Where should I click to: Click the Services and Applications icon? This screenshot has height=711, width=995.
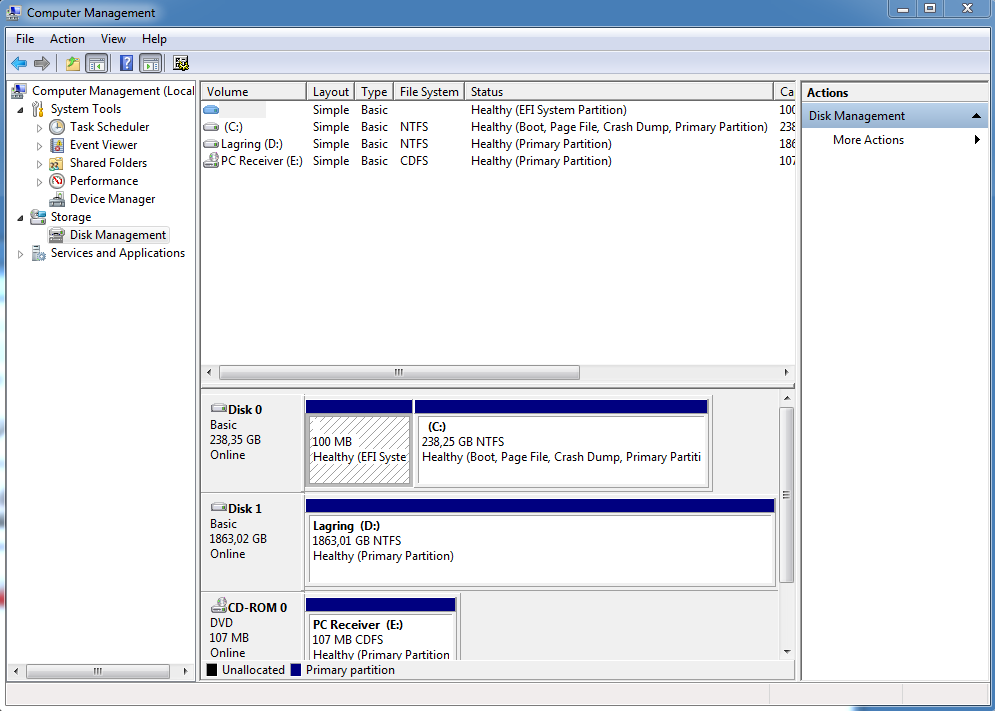pos(39,253)
